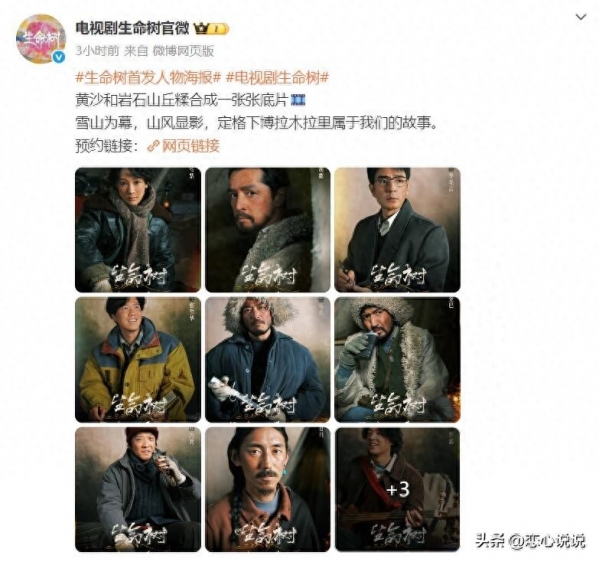Open the 生命树 account avatar

point(41,38)
